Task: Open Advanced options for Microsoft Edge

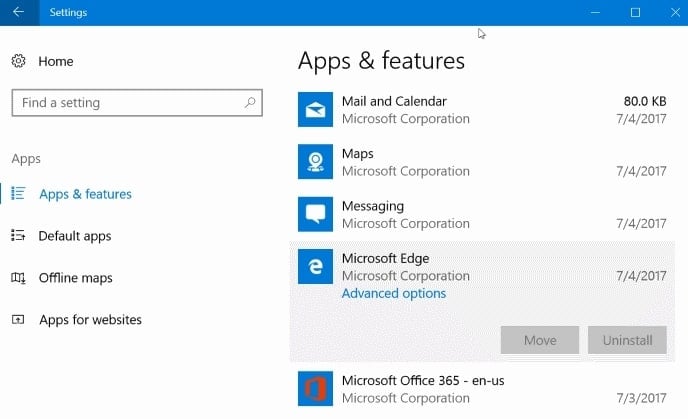Action: pos(394,293)
